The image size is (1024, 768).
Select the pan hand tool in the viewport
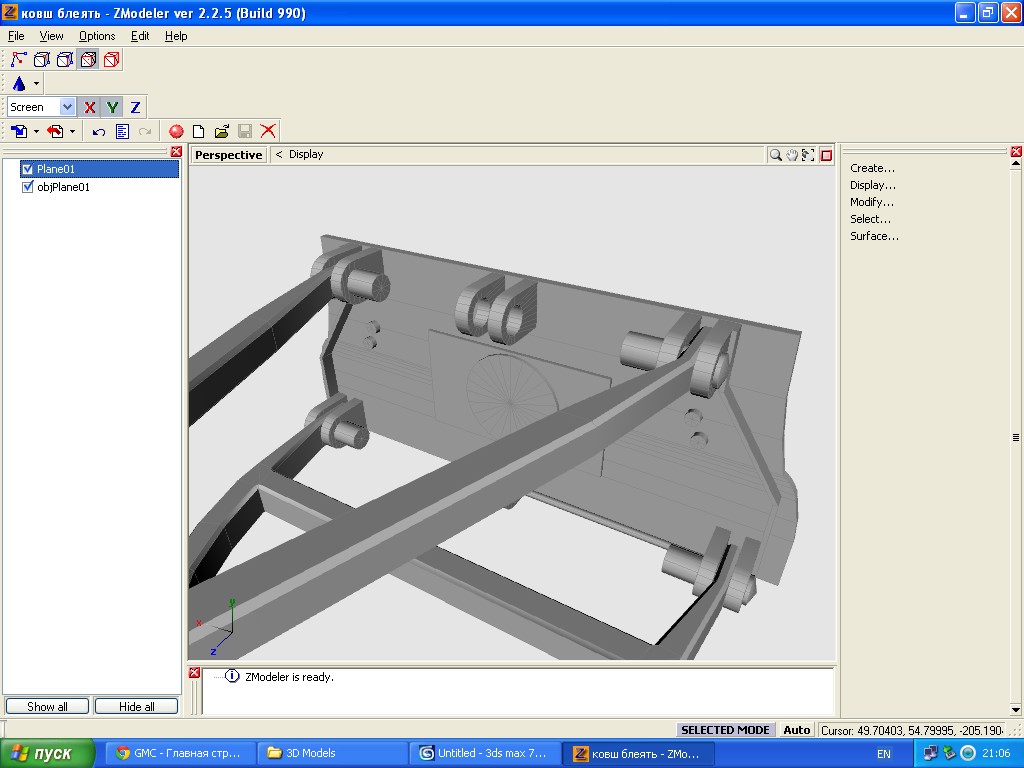(x=791, y=155)
